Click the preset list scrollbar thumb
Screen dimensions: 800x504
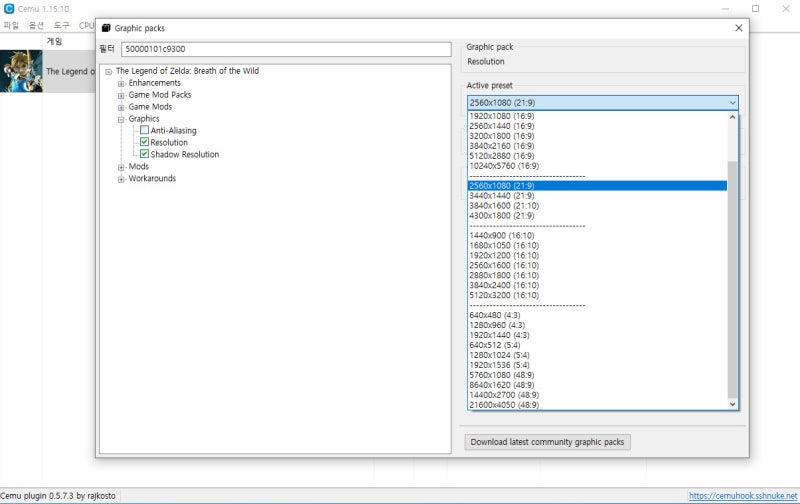coord(733,280)
